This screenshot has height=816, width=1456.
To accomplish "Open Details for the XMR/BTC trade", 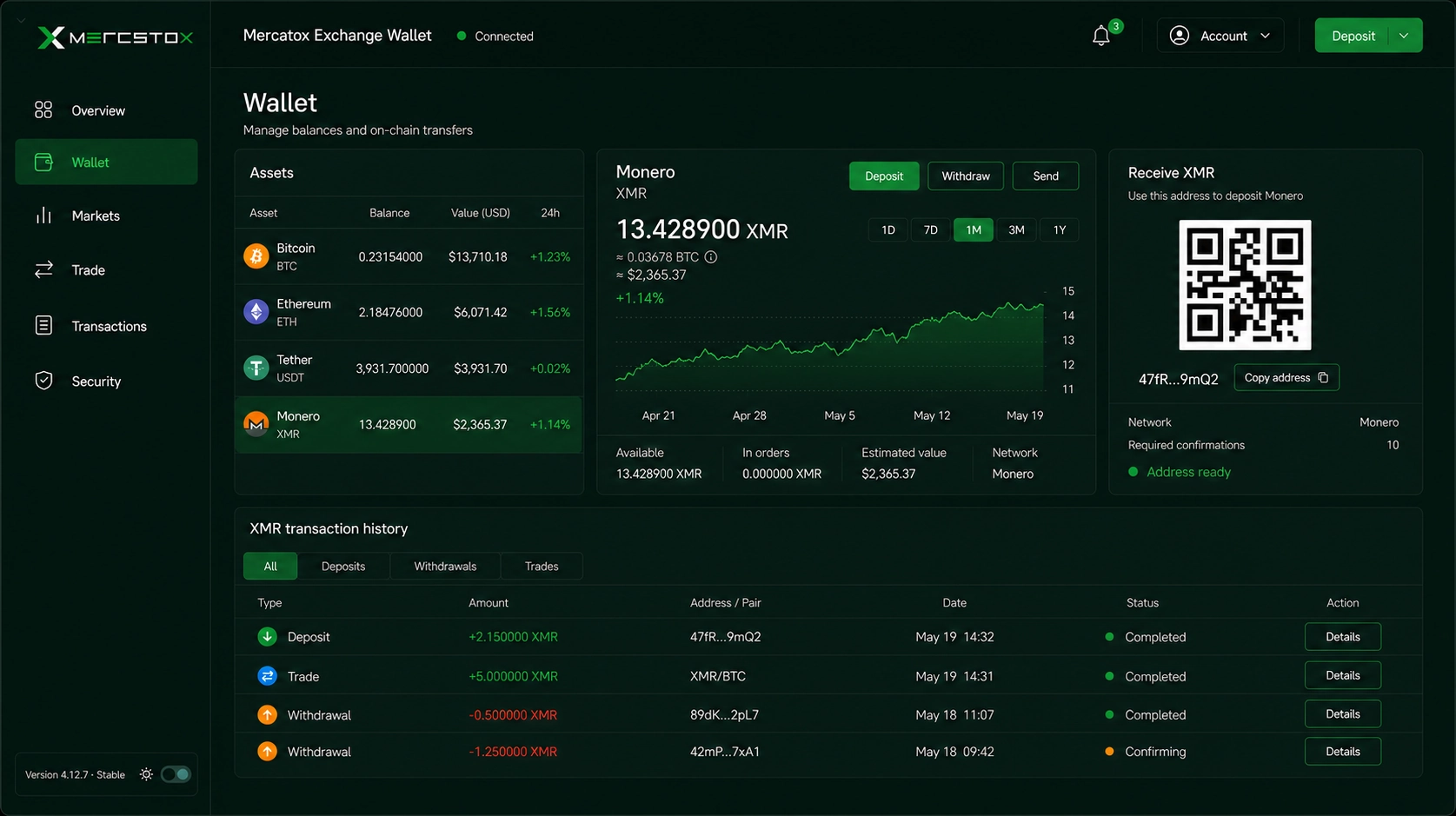I will click(1343, 675).
